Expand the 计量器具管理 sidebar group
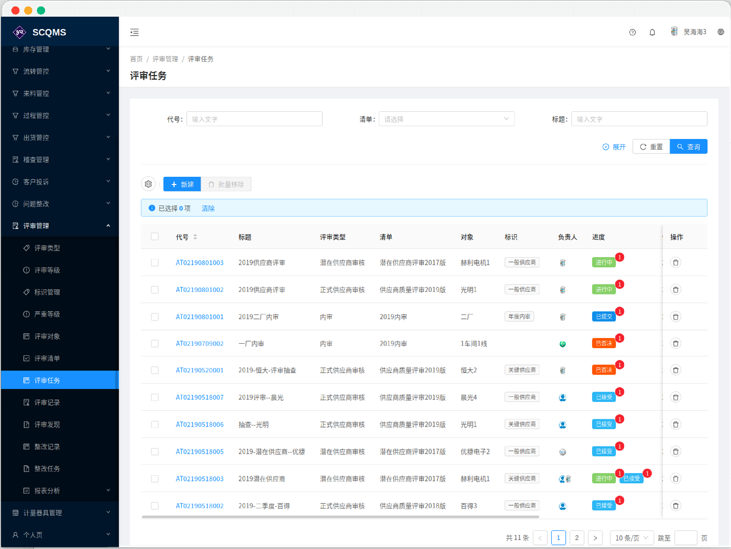731x549 pixels. (60, 513)
